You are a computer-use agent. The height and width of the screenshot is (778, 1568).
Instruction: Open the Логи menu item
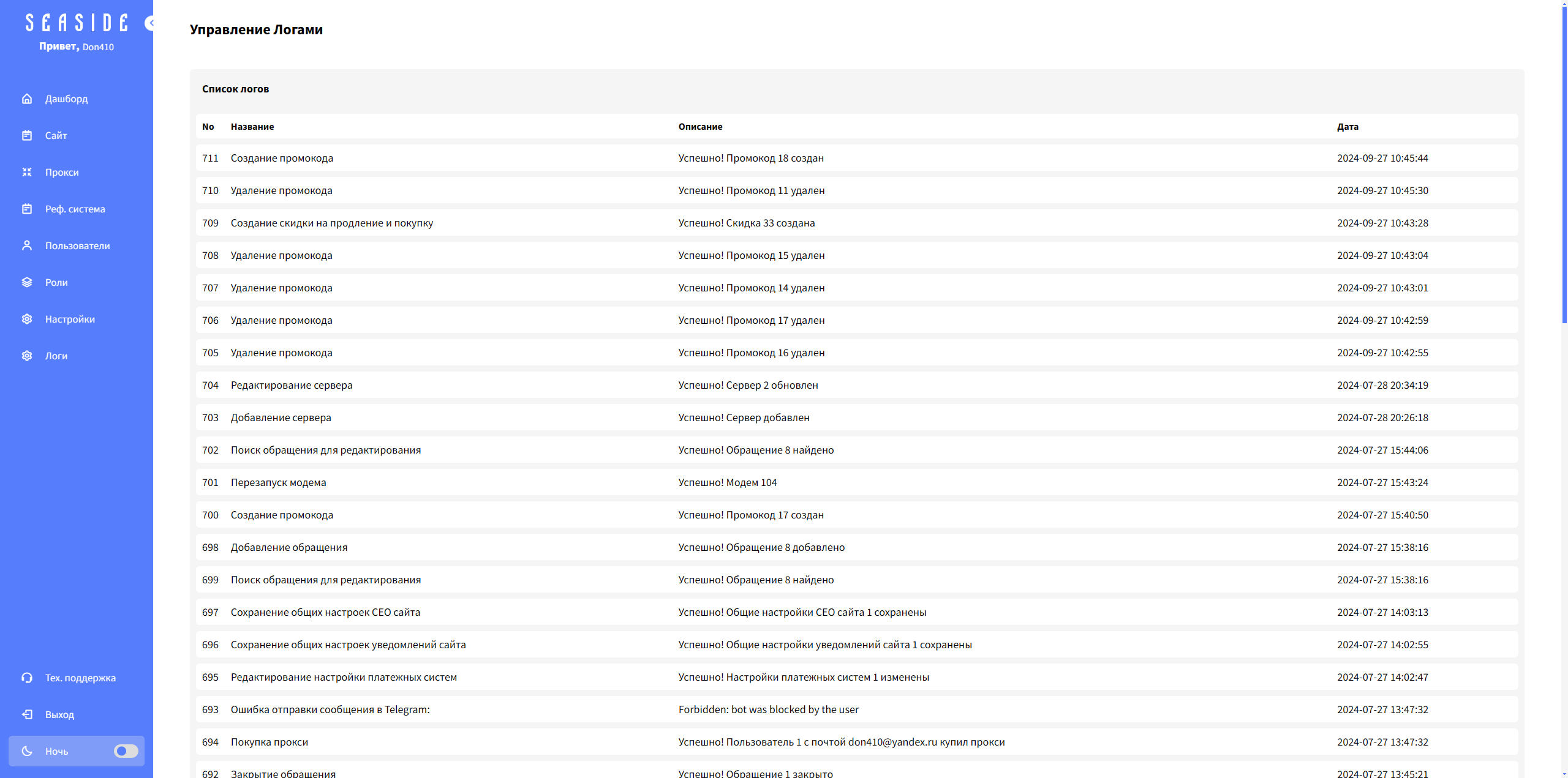tap(56, 356)
